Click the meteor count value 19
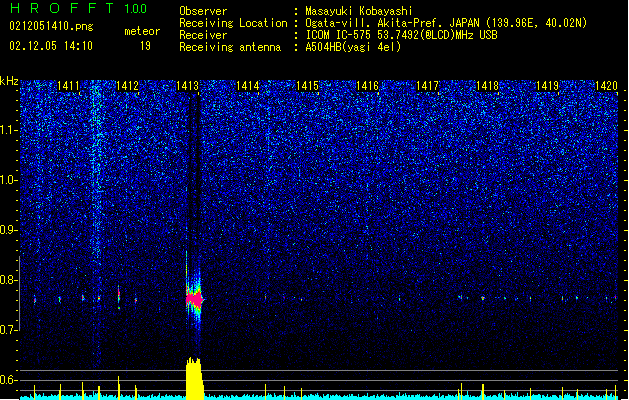 [145, 46]
